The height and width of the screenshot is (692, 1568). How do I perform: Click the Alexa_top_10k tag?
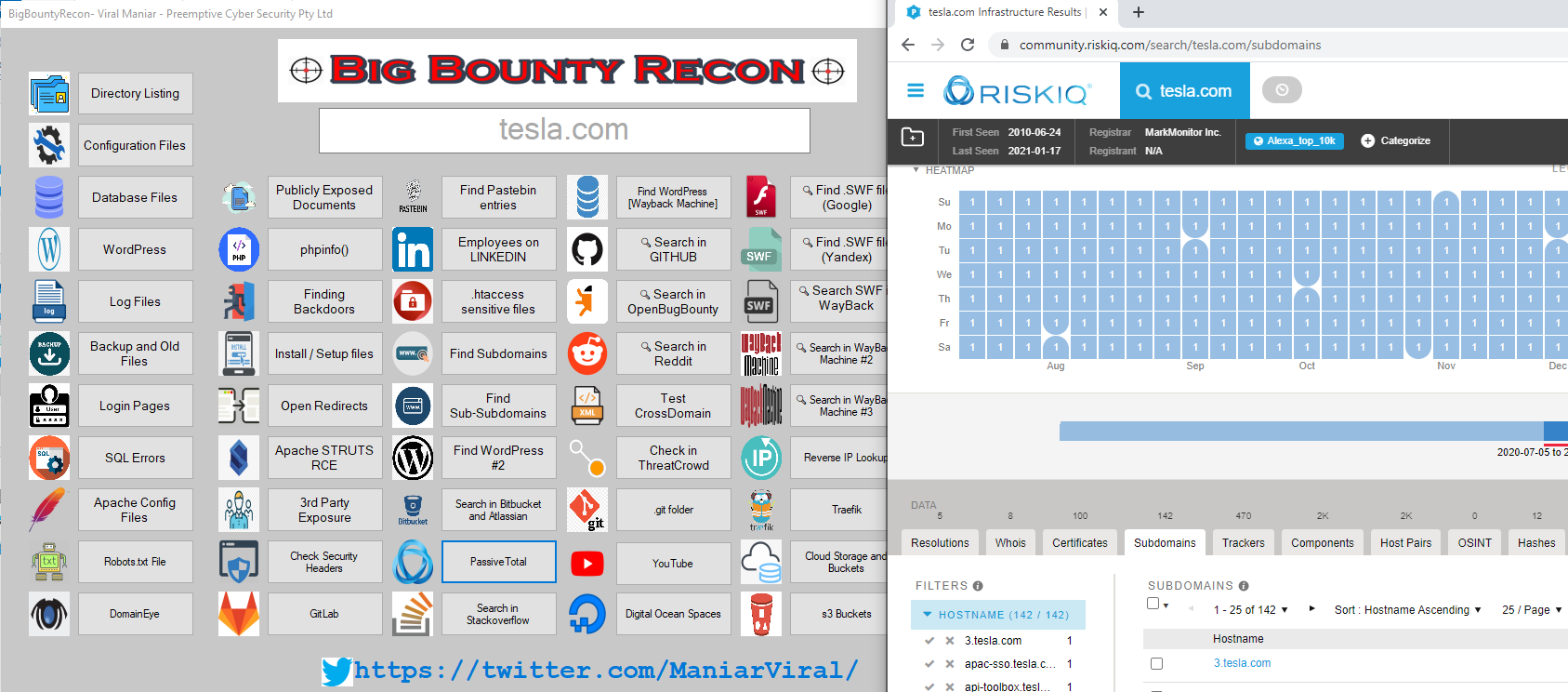(1295, 140)
